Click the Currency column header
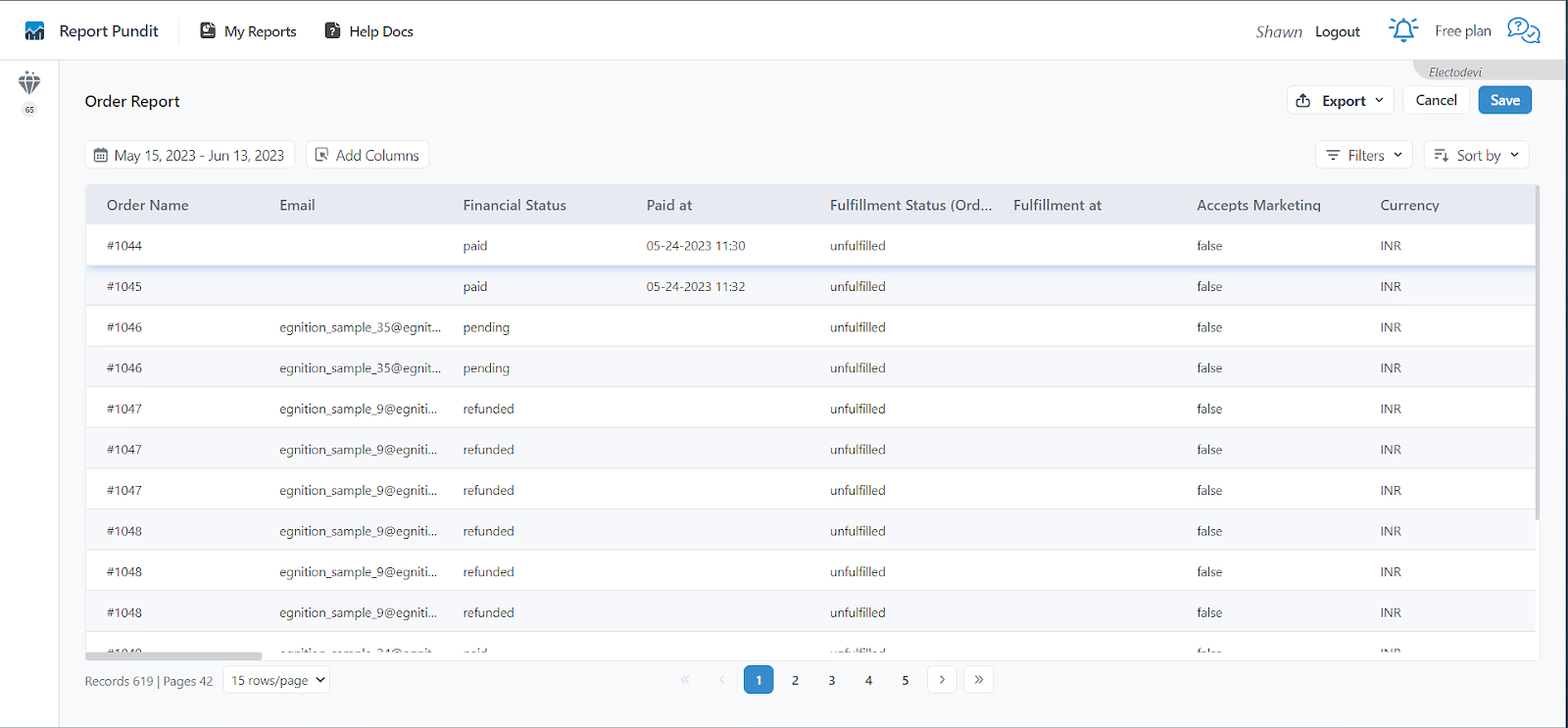 click(x=1410, y=205)
